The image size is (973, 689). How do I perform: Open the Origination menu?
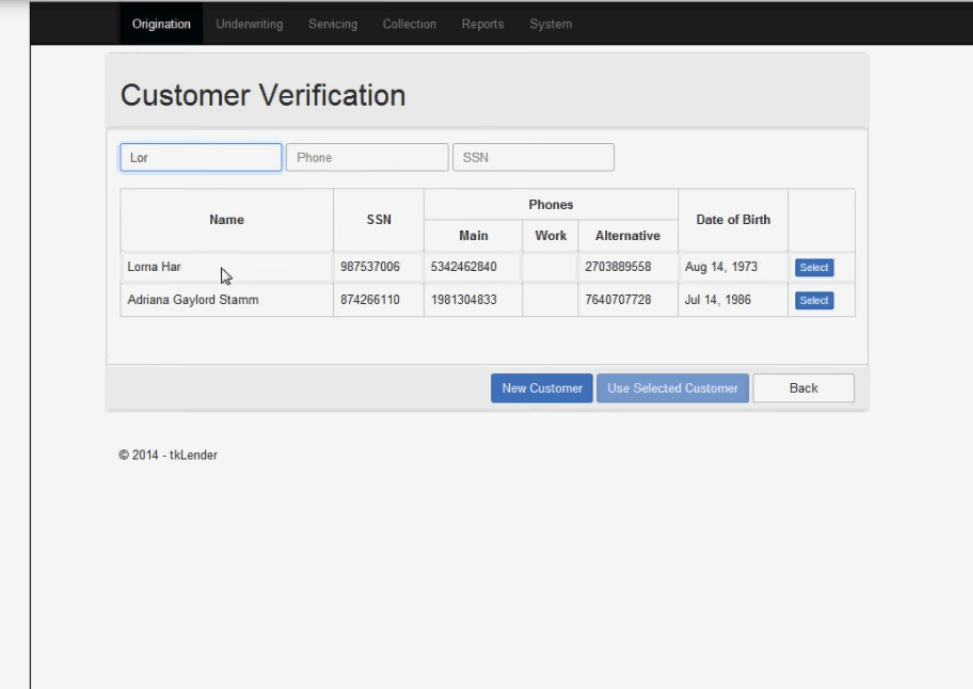click(161, 24)
